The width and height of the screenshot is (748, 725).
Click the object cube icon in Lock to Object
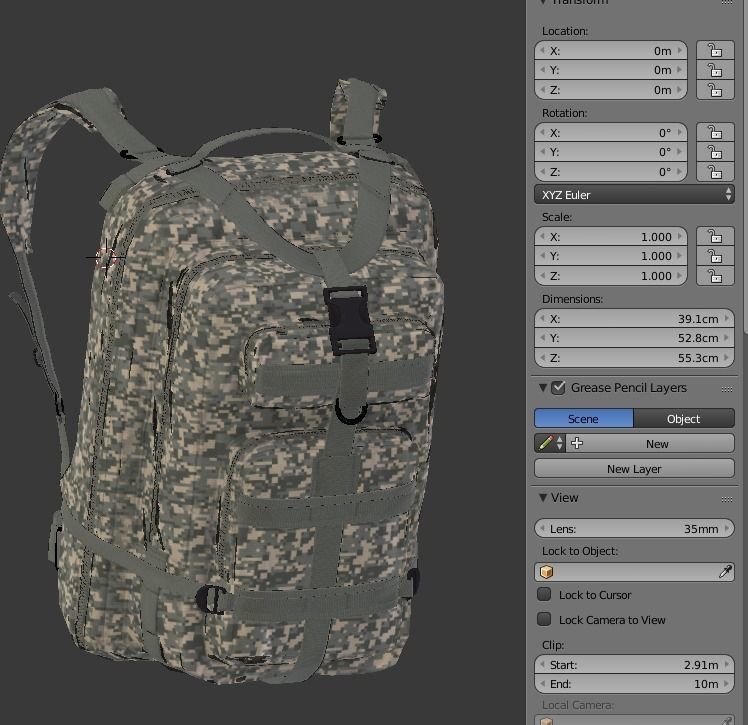click(547, 571)
